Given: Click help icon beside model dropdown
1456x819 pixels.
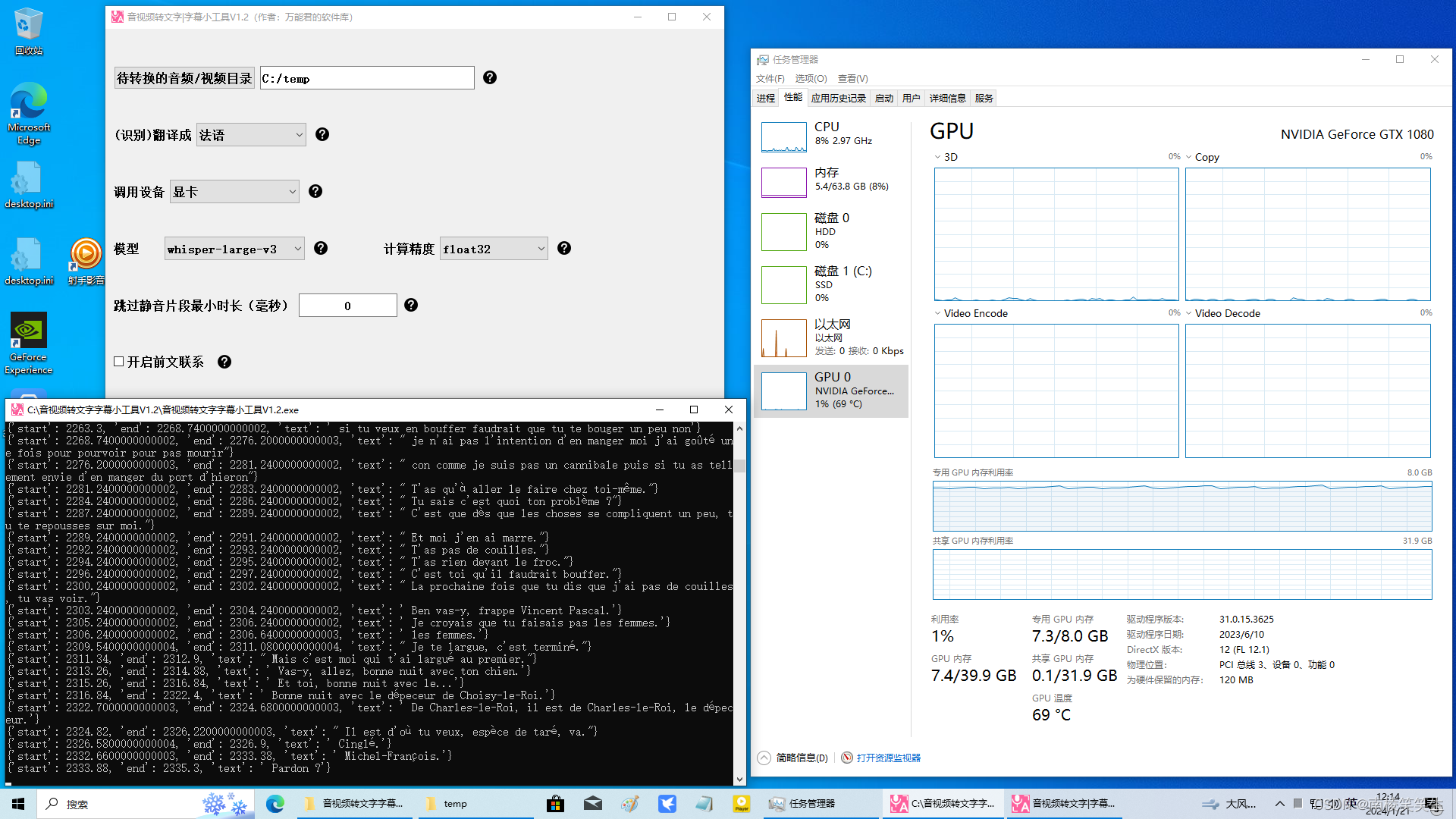Looking at the screenshot, I should 321,248.
